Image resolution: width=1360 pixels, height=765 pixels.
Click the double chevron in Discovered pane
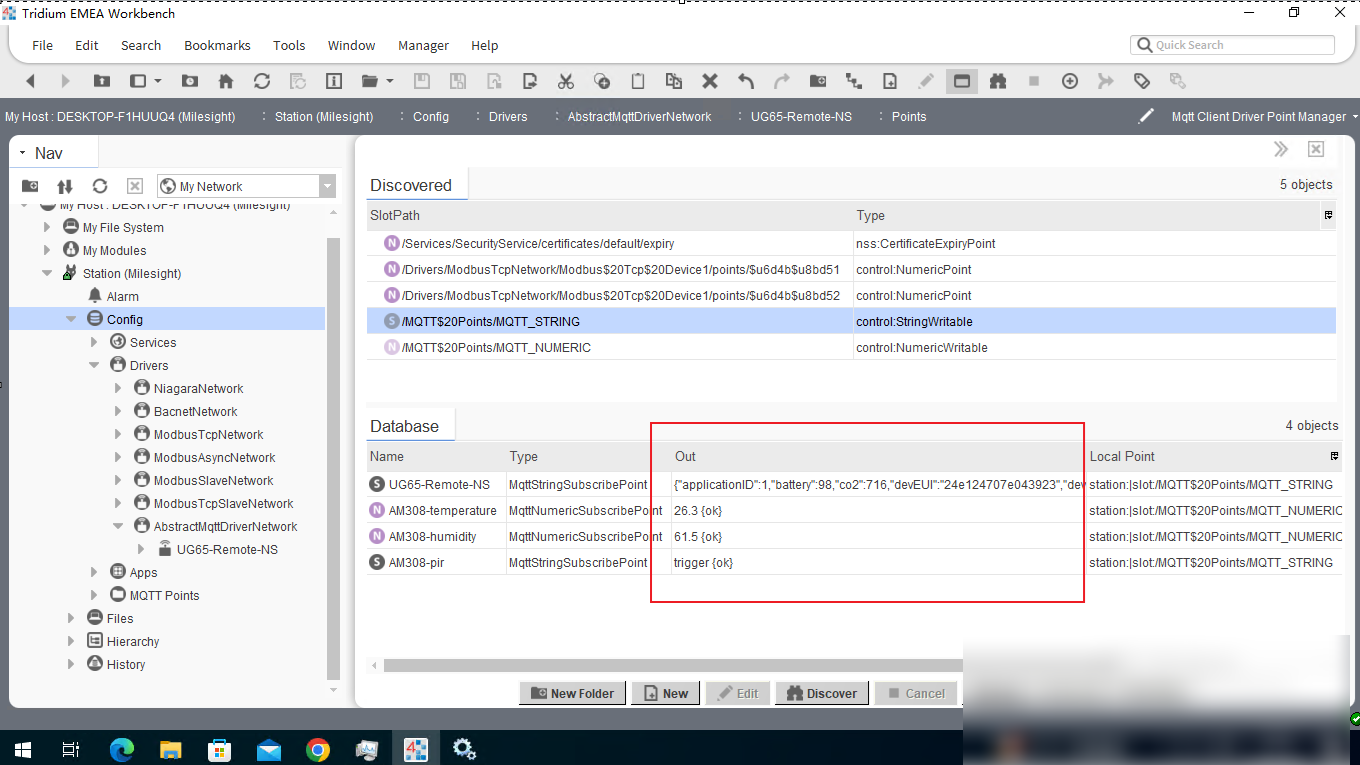1281,149
